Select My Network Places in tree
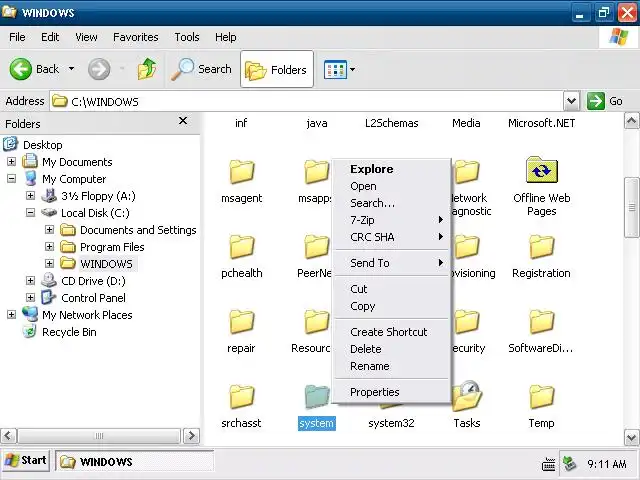 point(87,315)
